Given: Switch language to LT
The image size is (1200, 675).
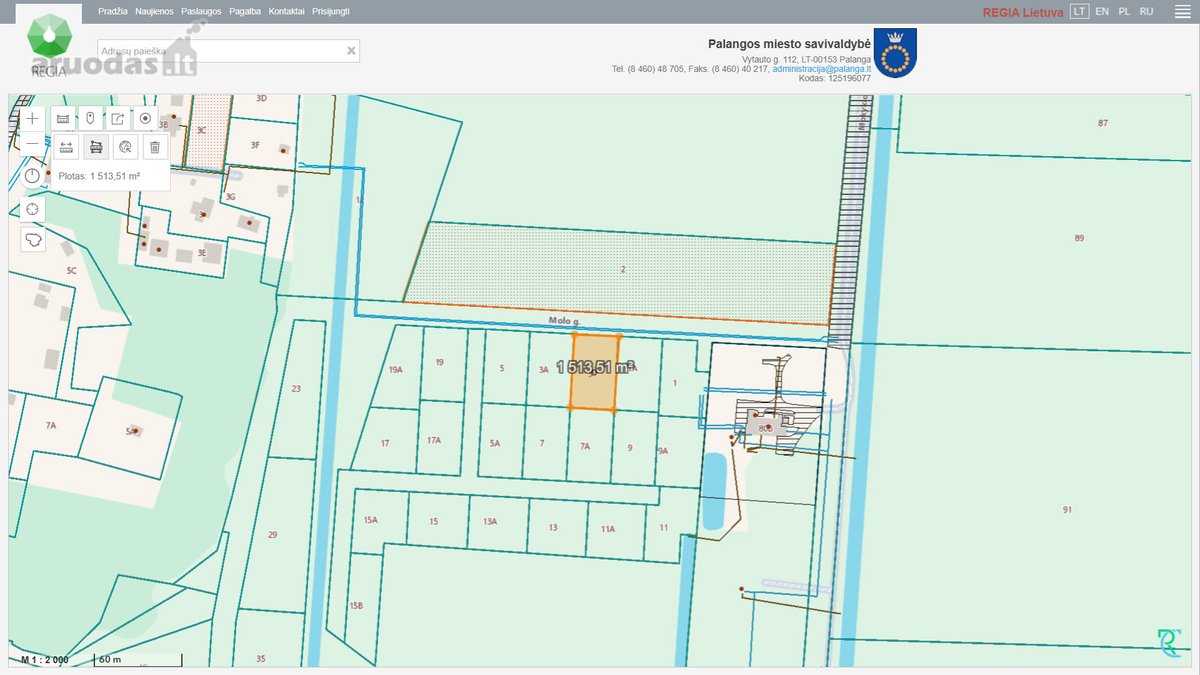Looking at the screenshot, I should pyautogui.click(x=1079, y=11).
